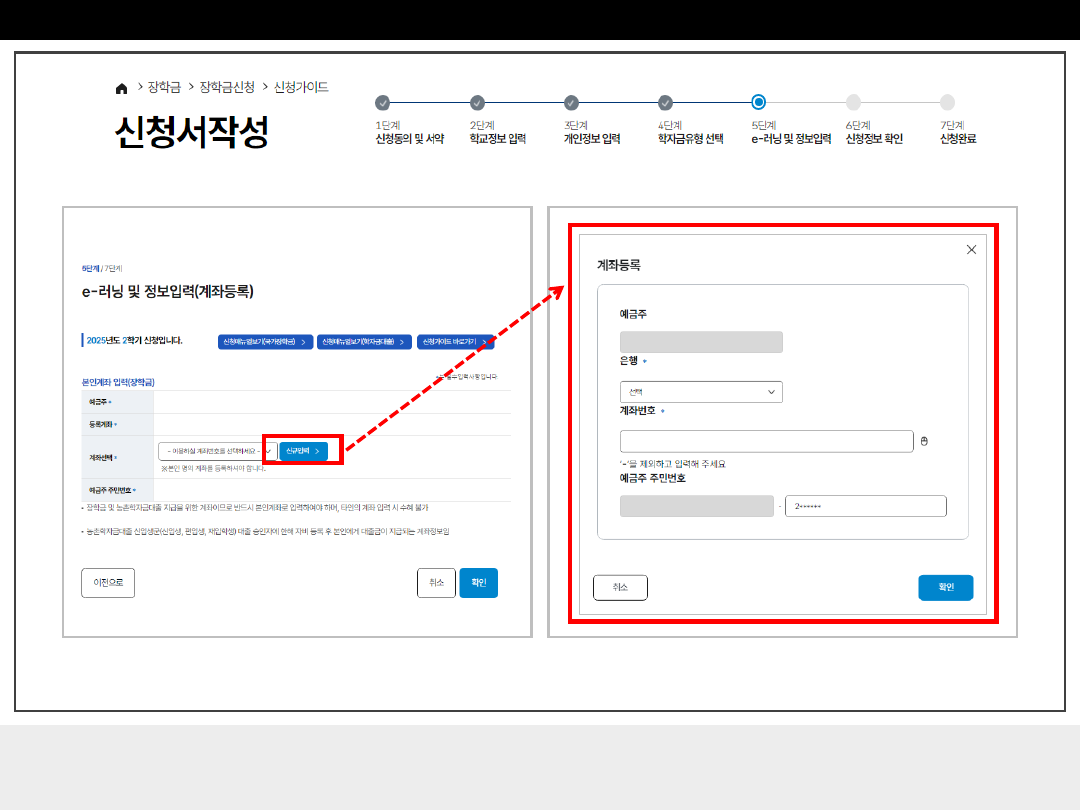Click the mouse keypad icon beside 계좌번호
Viewport: 1080px width, 810px height.
(924, 441)
